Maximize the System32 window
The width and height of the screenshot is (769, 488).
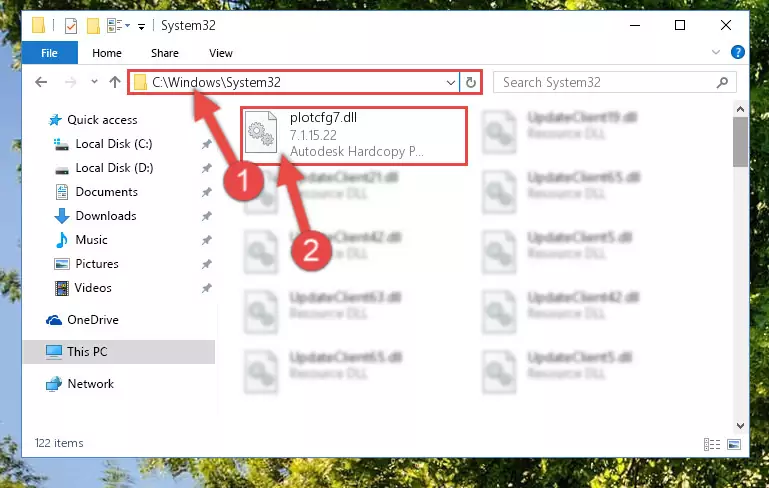coord(680,25)
